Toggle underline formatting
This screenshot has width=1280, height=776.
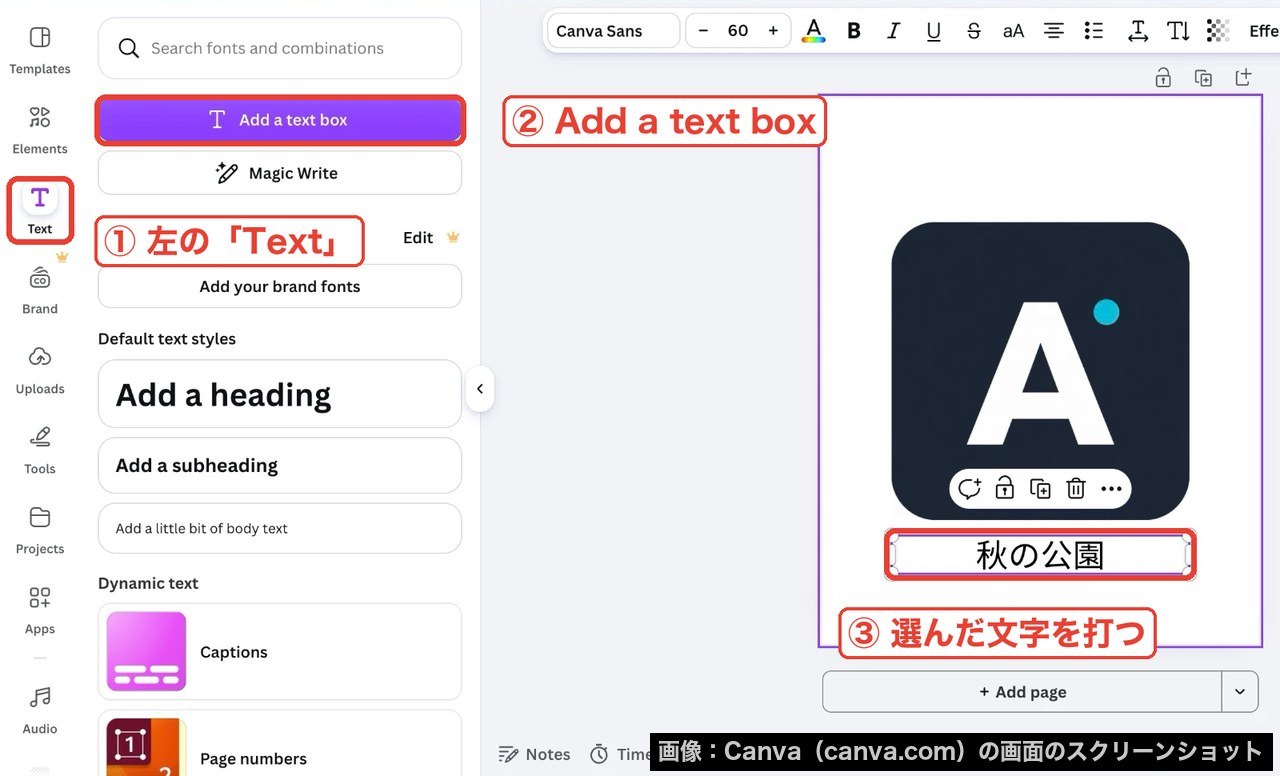pos(934,31)
